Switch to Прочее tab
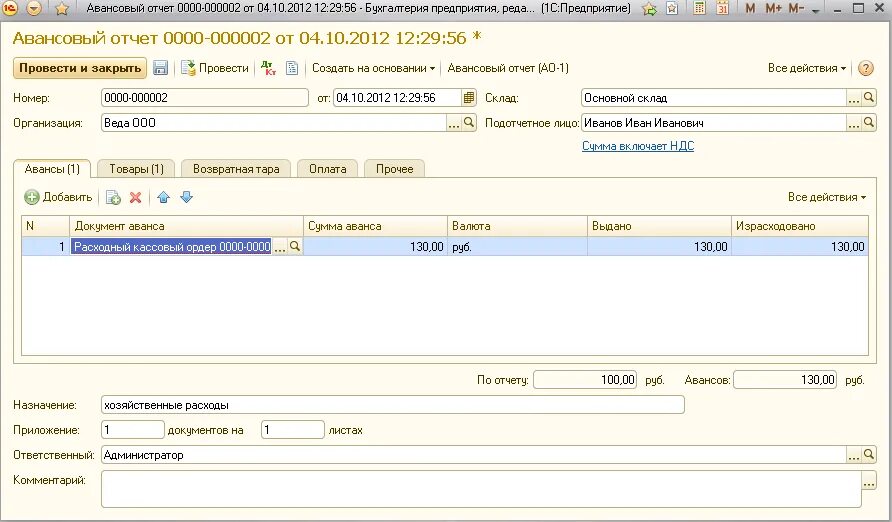The width and height of the screenshot is (892, 522). (394, 169)
